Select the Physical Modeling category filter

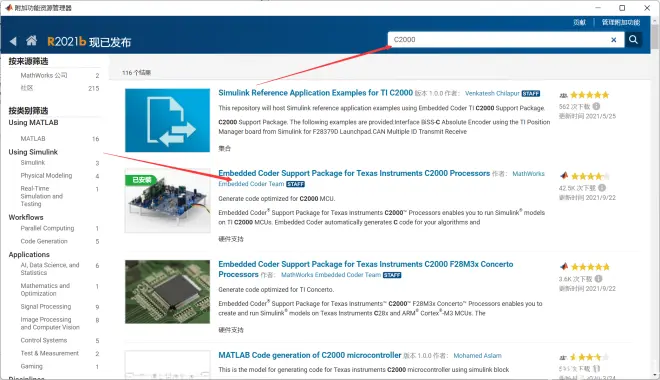(x=46, y=175)
